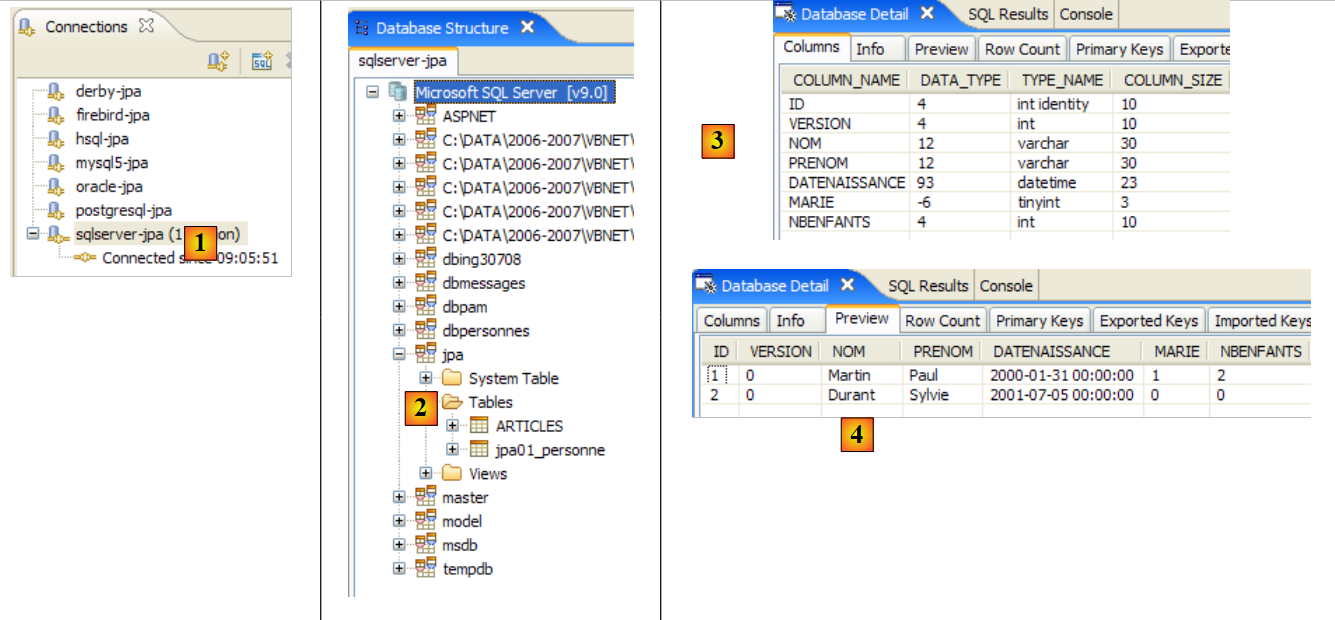Switch to the Imported Keys tab
Screen dimensions: 1335x620
[1260, 321]
